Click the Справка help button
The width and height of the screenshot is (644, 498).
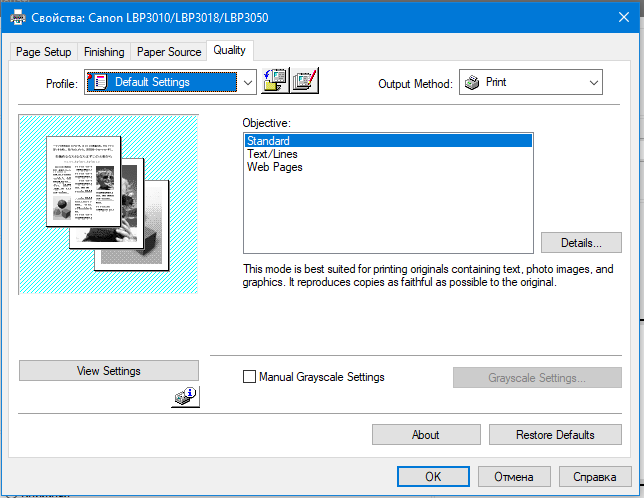coord(595,477)
